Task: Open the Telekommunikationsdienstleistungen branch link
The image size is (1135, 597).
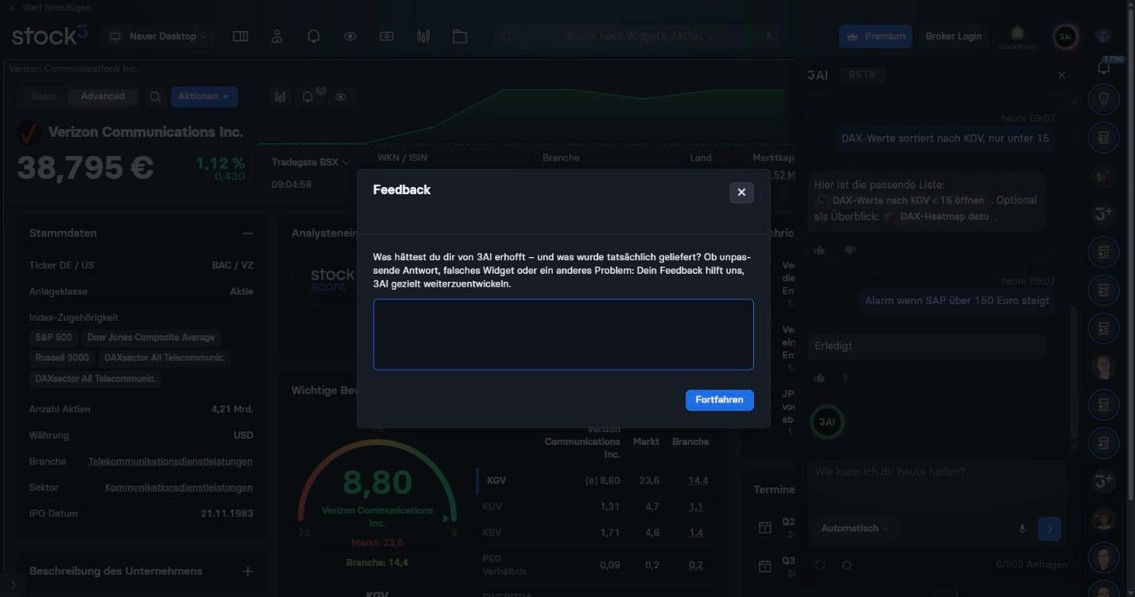Action: click(x=170, y=462)
